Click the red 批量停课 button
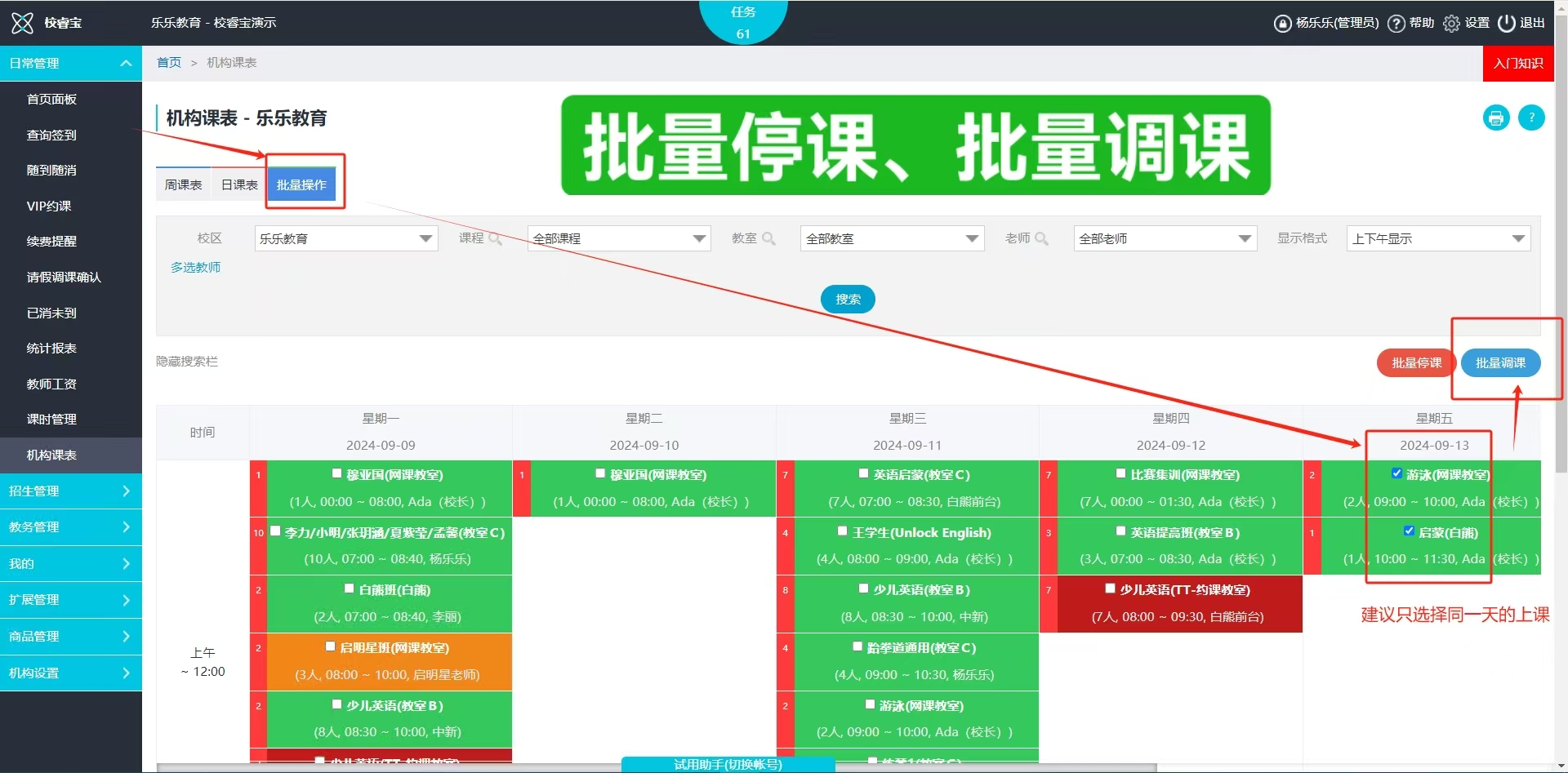This screenshot has height=773, width=1568. (x=1416, y=363)
